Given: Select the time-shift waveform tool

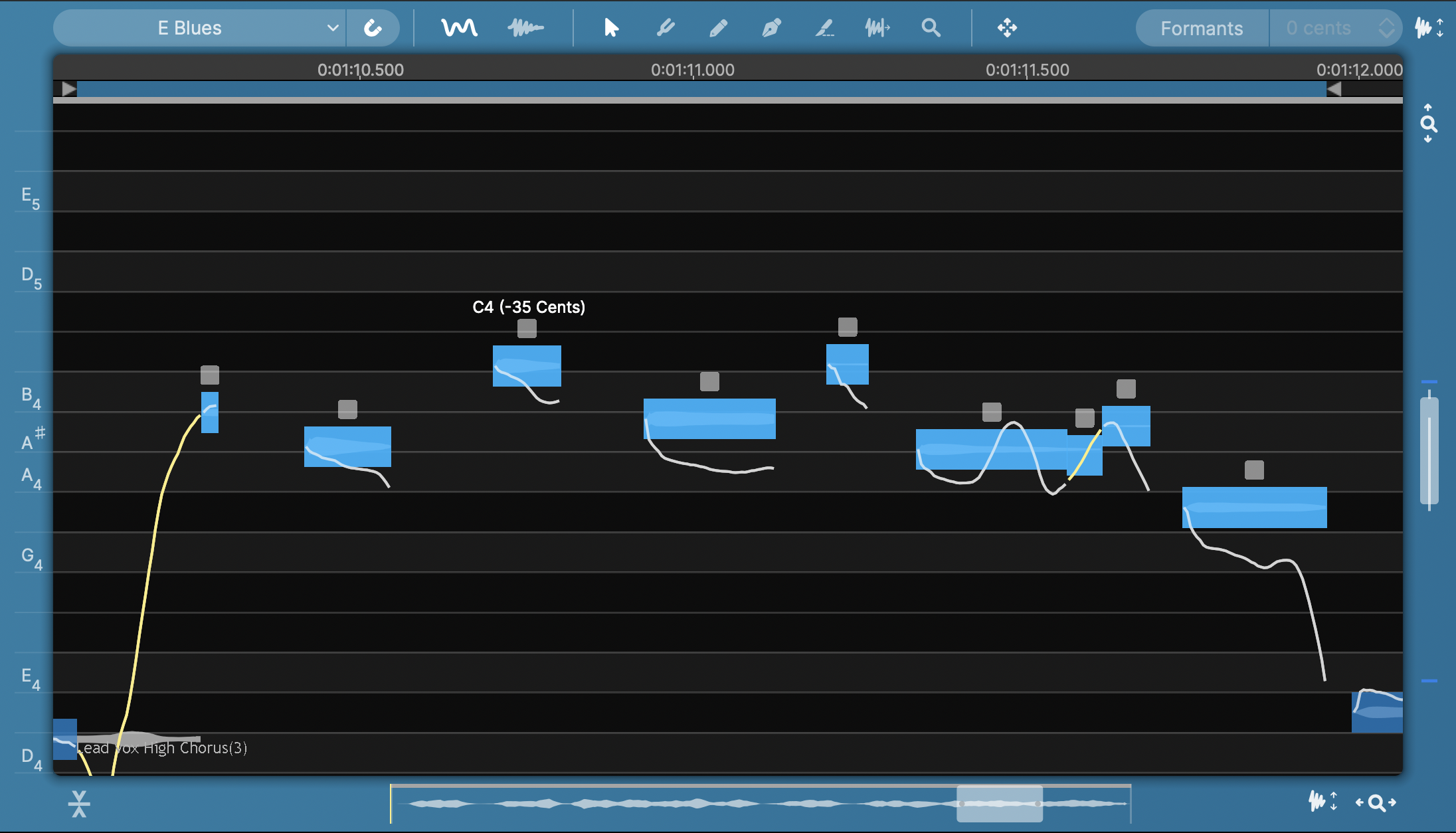Looking at the screenshot, I should [877, 28].
